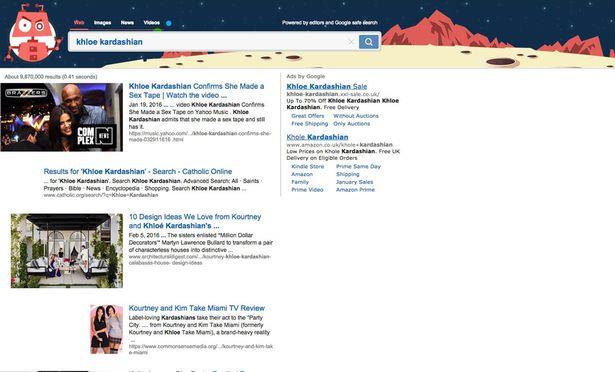
Task: Click the Amazon Prime ad sublink
Action: [355, 190]
